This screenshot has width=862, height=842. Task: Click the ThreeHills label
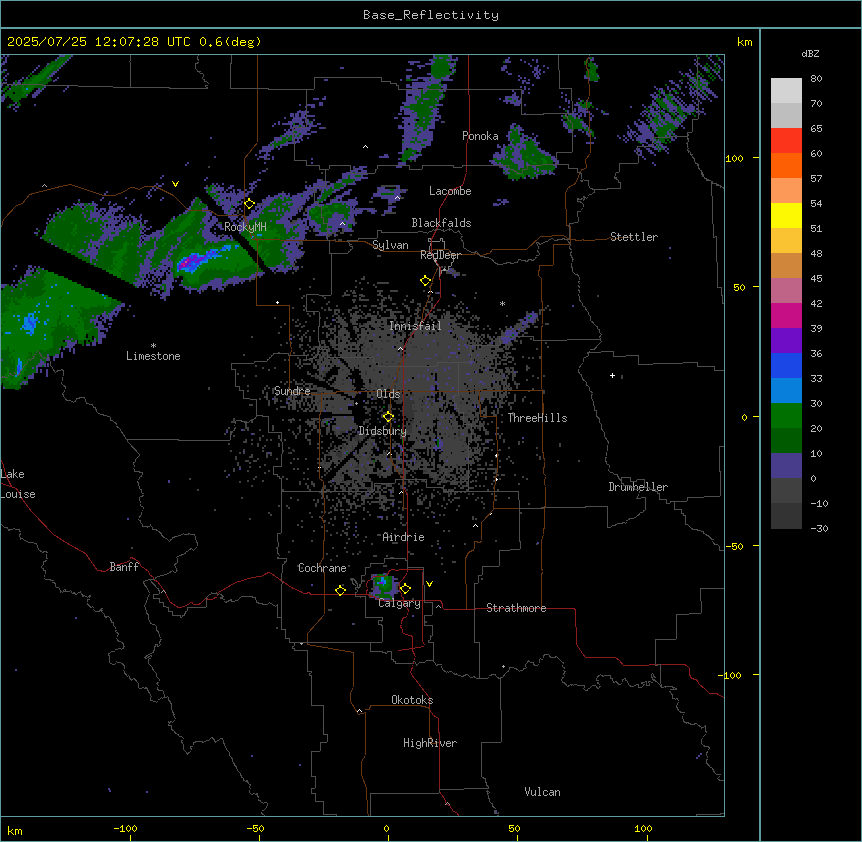537,418
